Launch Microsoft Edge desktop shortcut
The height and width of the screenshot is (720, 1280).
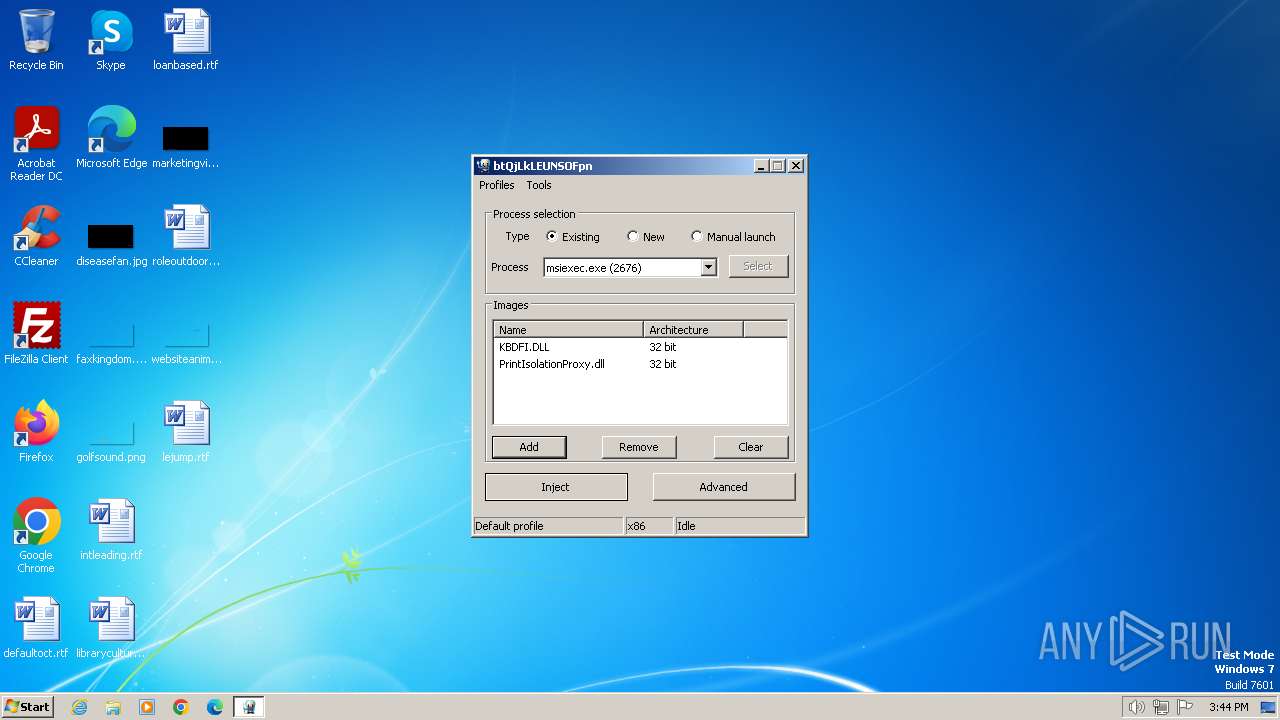click(x=111, y=138)
